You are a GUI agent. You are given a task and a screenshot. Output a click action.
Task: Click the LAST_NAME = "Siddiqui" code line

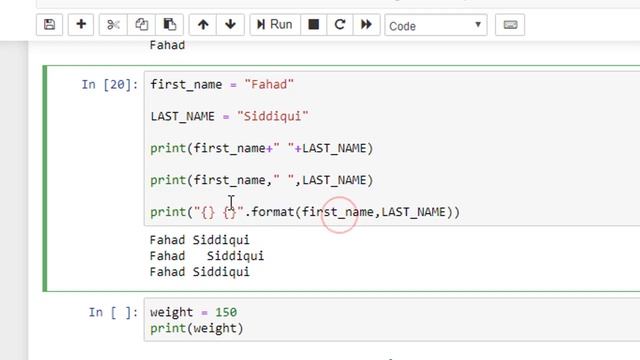pos(229,116)
